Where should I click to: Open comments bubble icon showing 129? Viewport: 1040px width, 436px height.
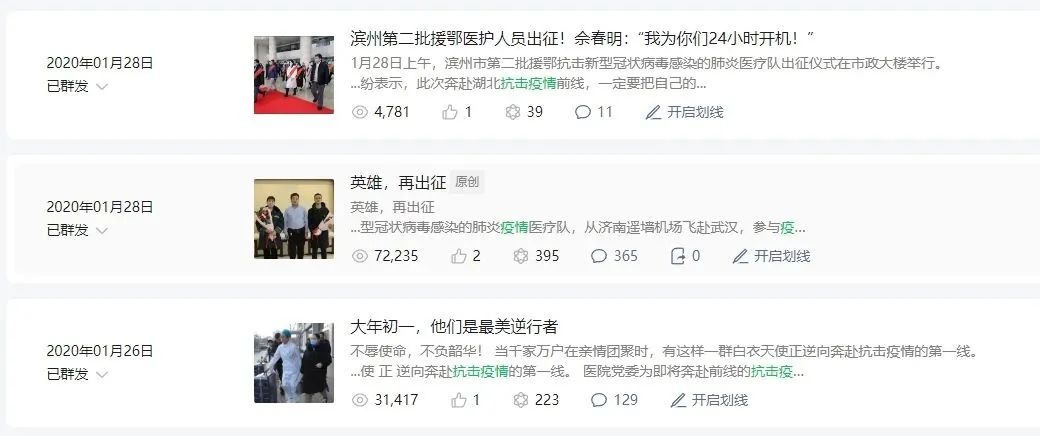coord(599,400)
